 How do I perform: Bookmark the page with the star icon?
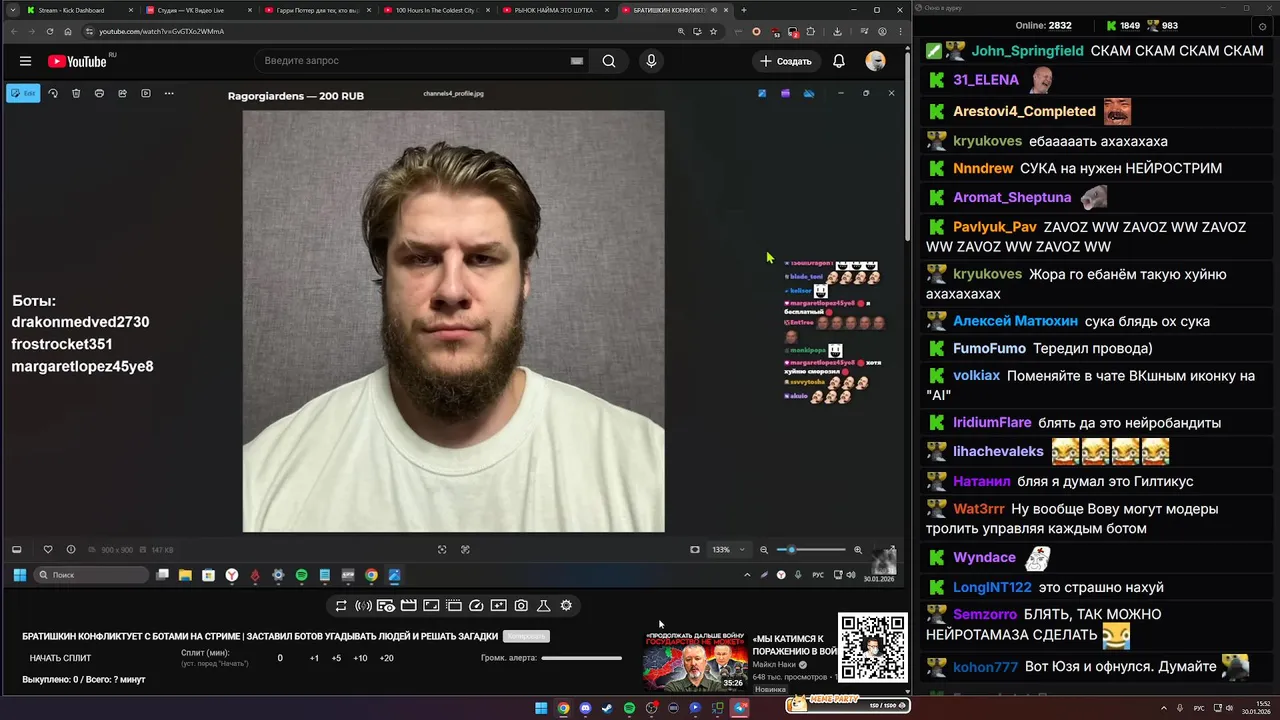(x=713, y=31)
